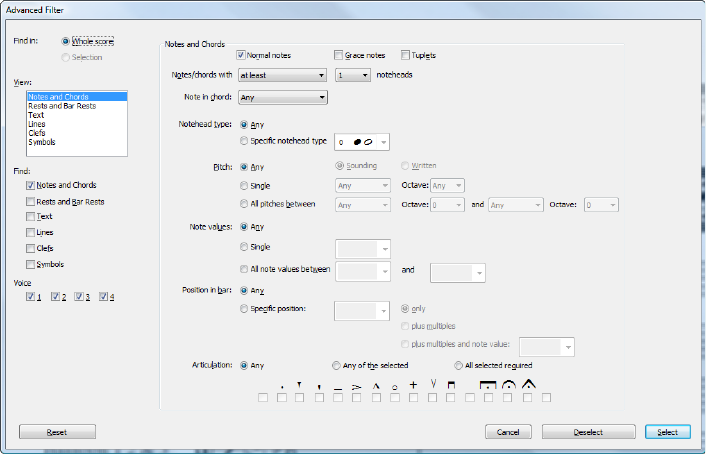This screenshot has height=454, width=706.
Task: Select the triangular short fermata symbol
Action: pos(529,384)
